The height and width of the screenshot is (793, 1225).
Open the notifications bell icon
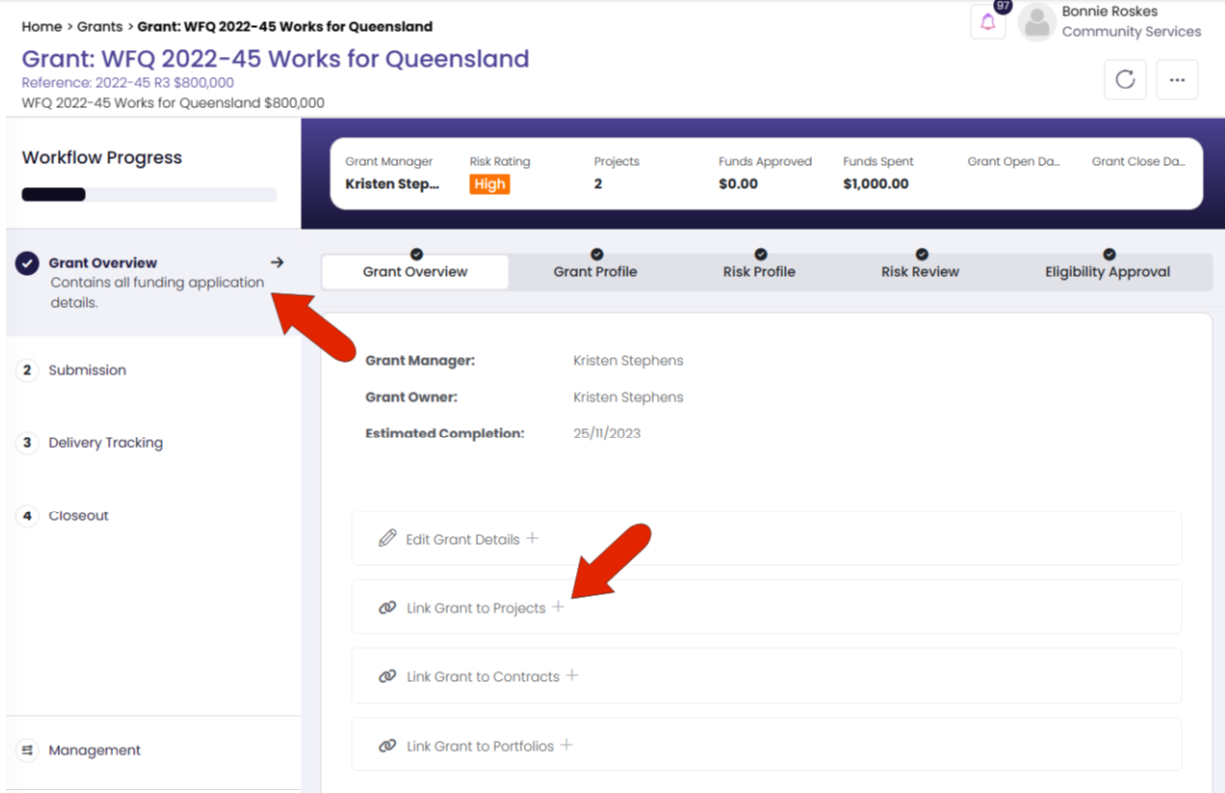[988, 23]
